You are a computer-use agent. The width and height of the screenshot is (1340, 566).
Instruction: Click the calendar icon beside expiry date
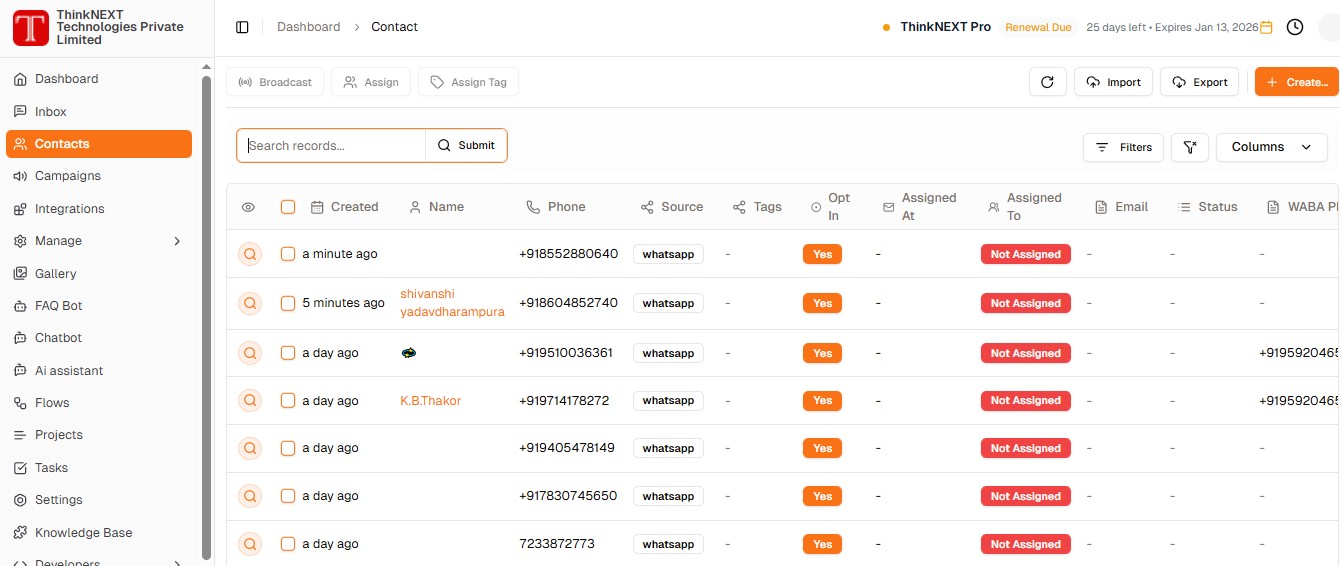[x=1266, y=27]
